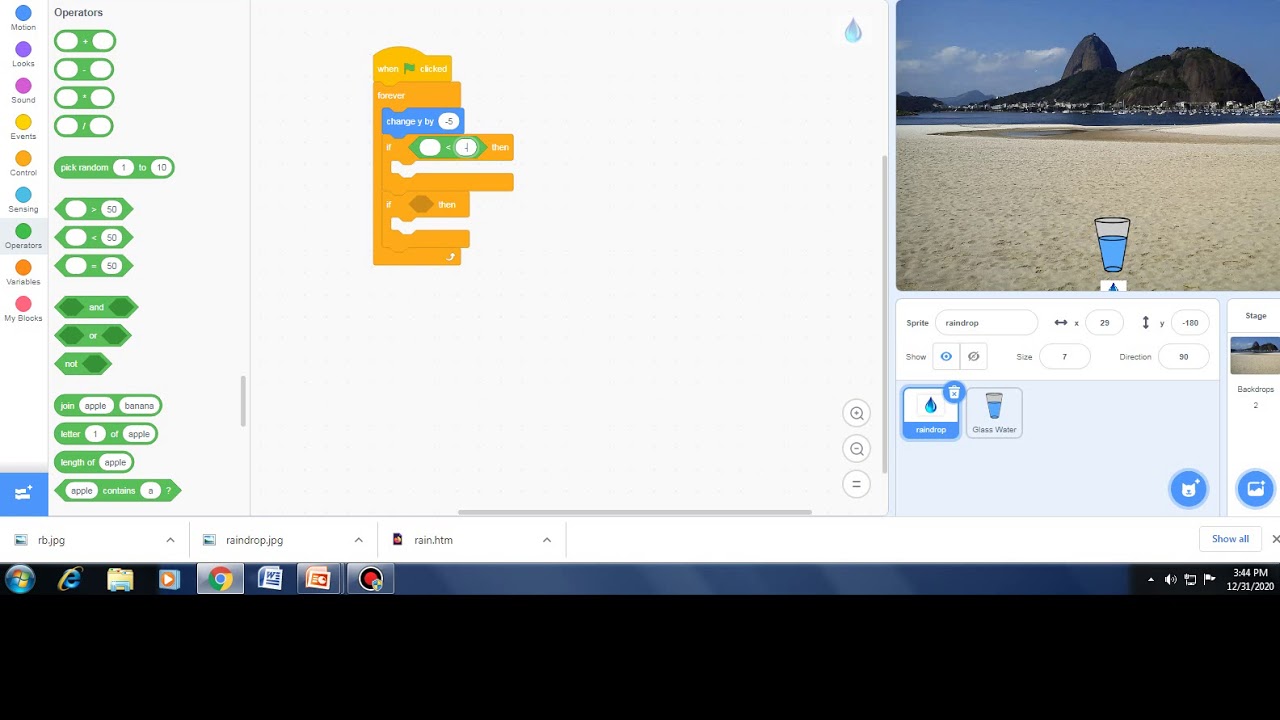Choose a new sprite with cat button
Screen dimensions: 1280x720
1189,488
